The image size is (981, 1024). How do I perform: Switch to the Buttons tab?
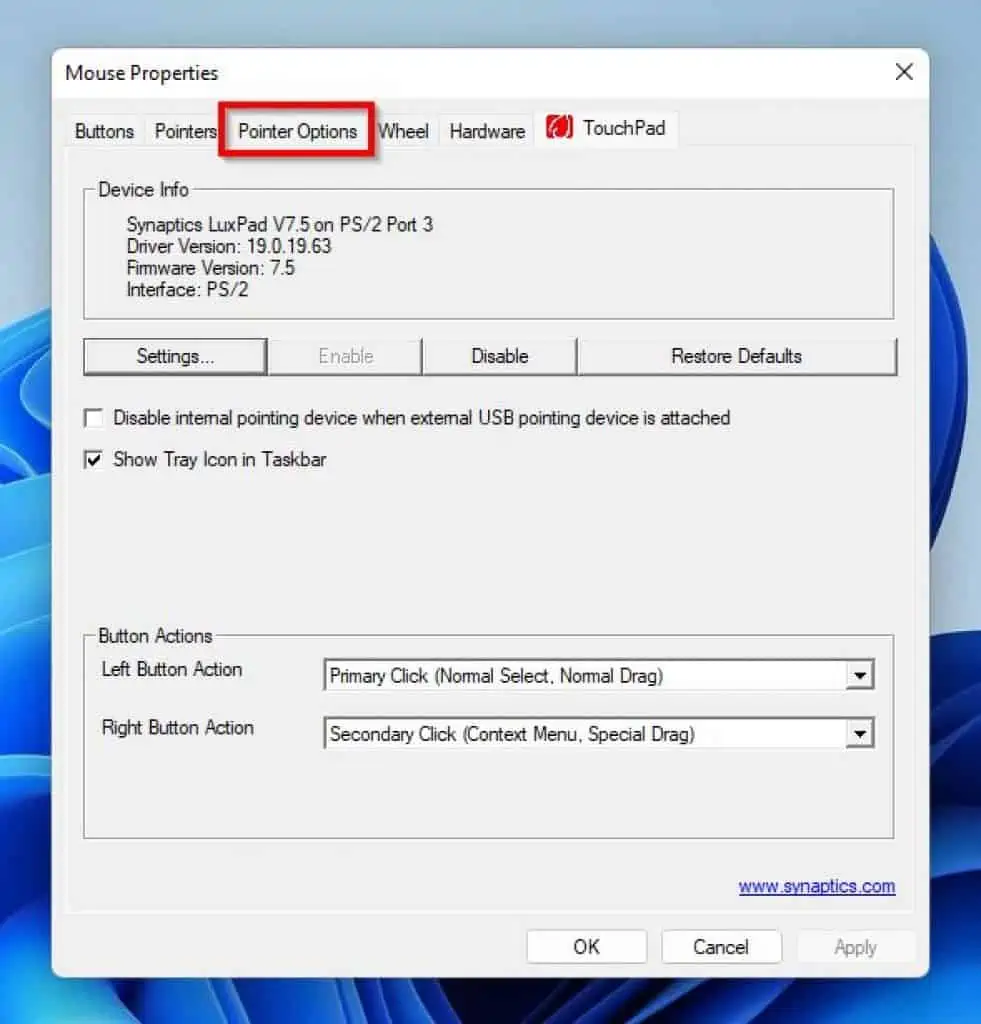tap(105, 131)
